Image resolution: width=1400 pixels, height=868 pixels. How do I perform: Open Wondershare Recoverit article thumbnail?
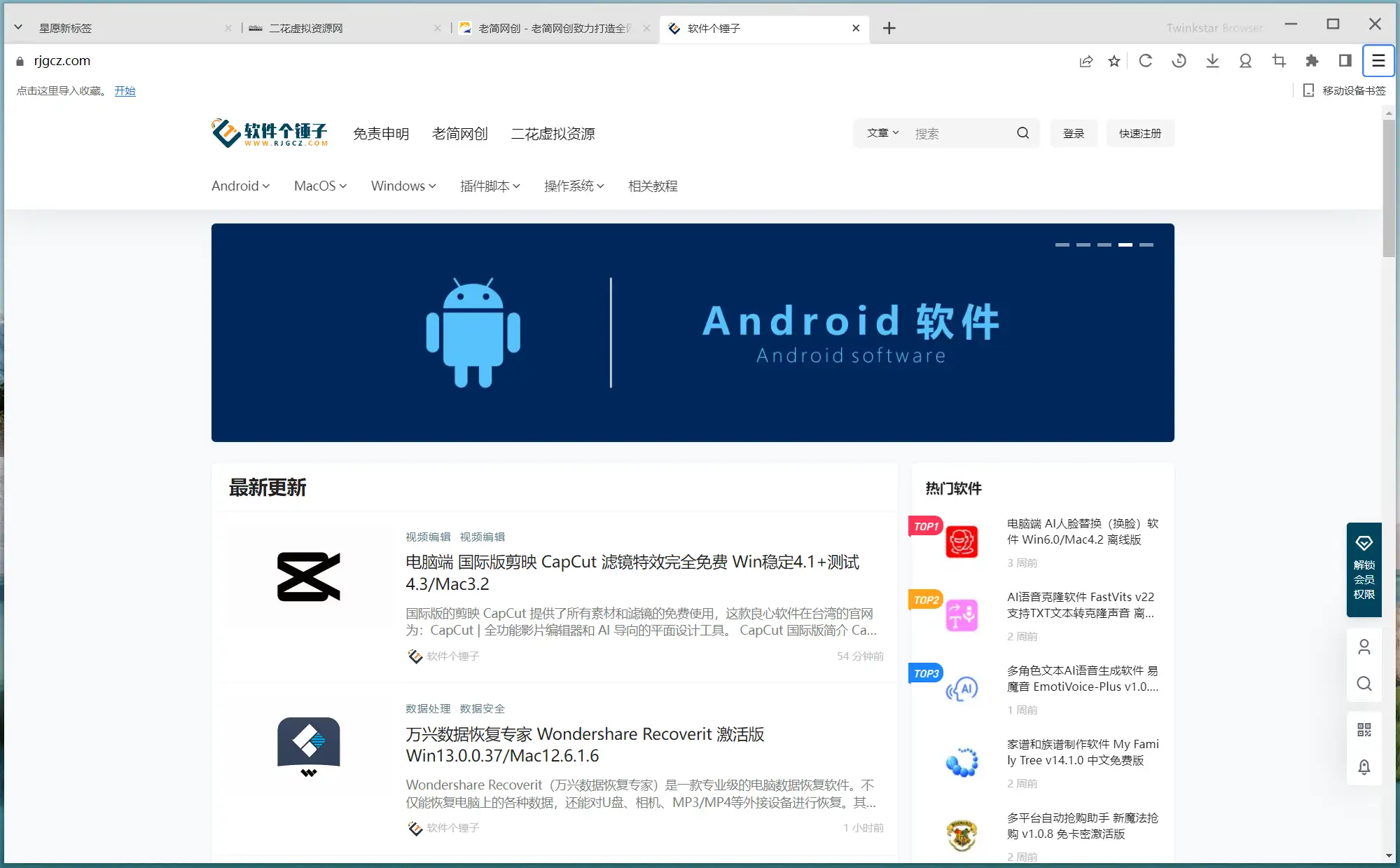tap(308, 748)
